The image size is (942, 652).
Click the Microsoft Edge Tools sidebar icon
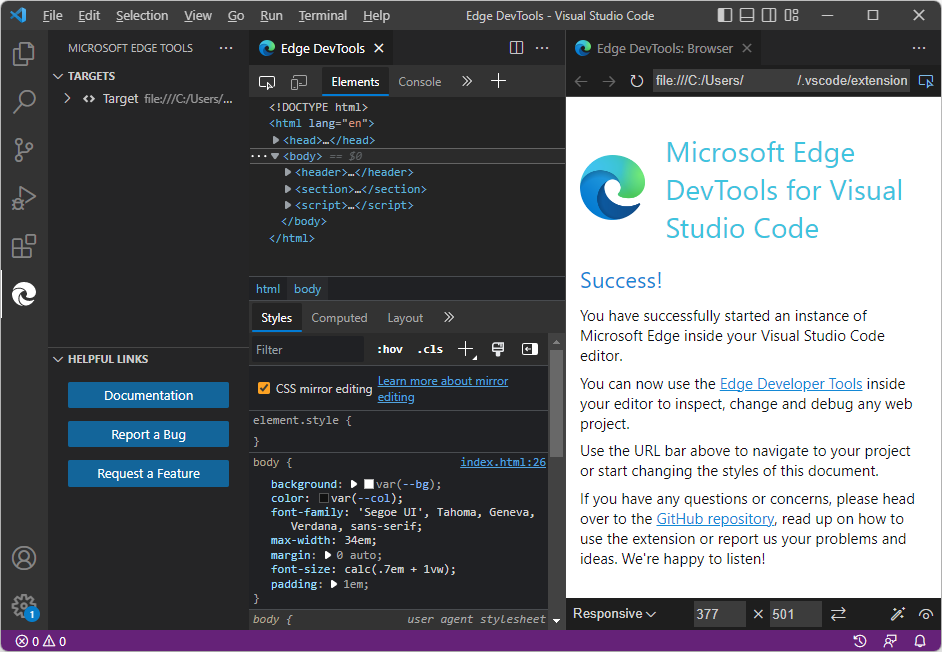click(x=24, y=294)
